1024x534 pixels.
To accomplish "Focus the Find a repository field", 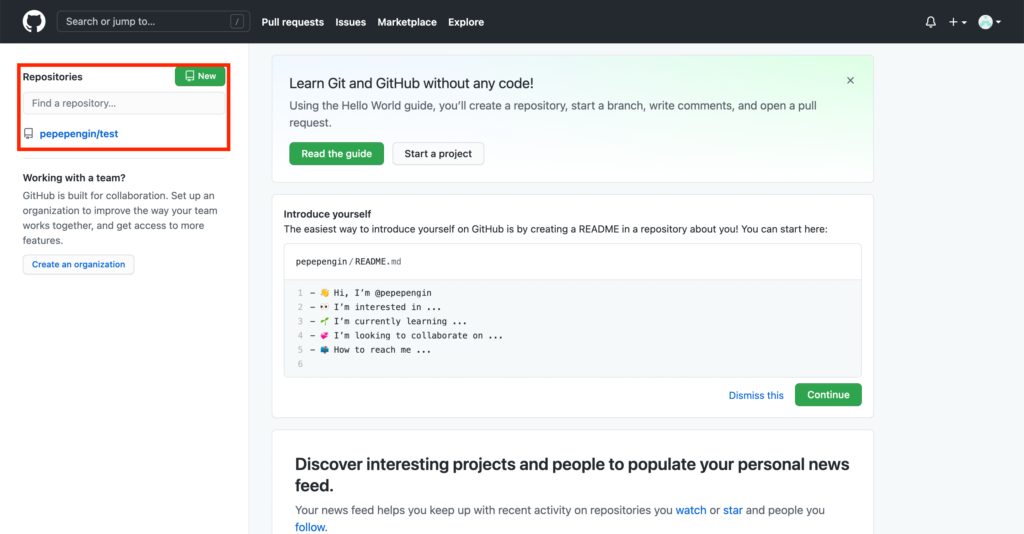I will coord(124,103).
